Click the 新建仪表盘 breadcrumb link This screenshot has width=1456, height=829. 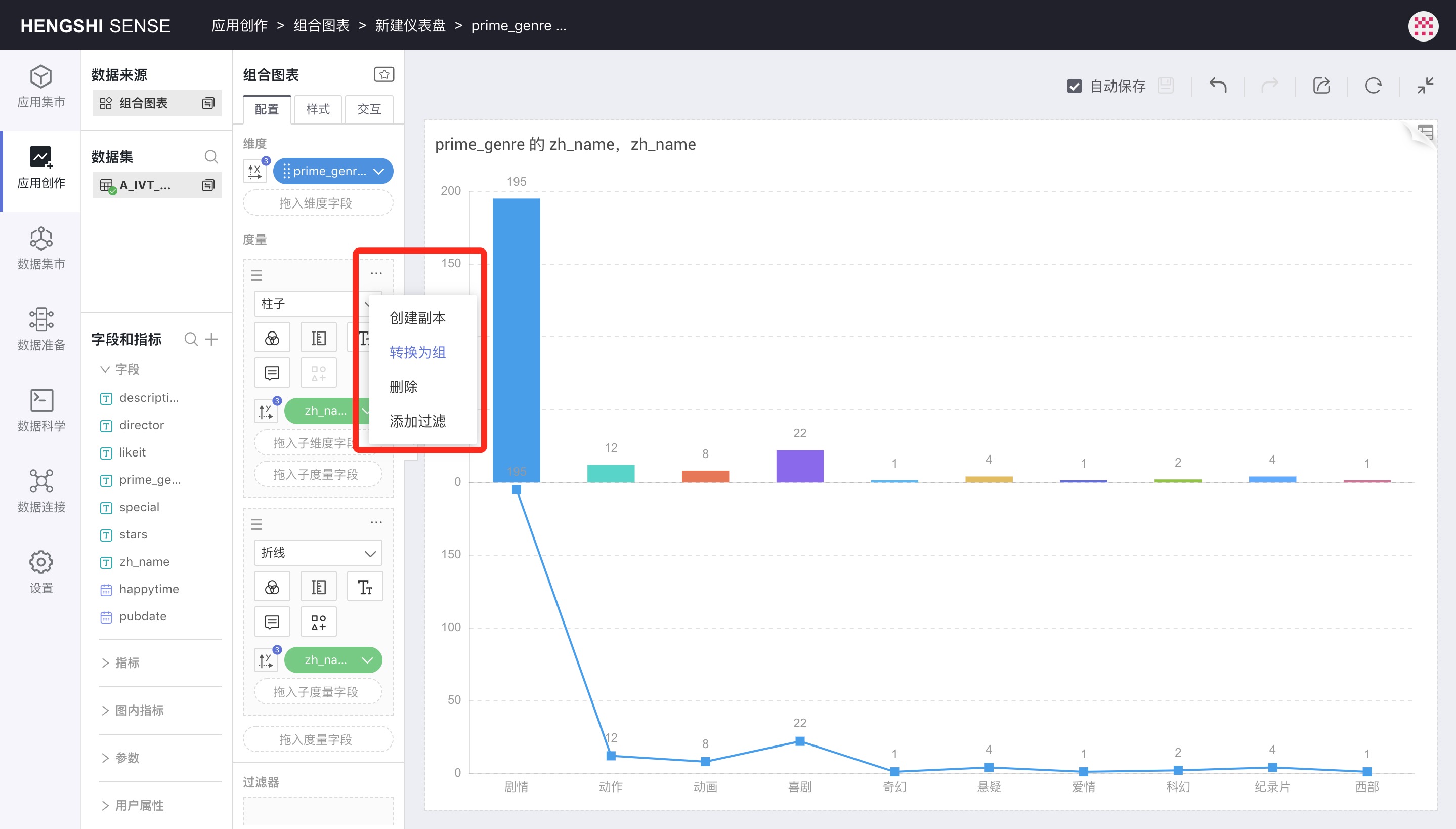410,26
